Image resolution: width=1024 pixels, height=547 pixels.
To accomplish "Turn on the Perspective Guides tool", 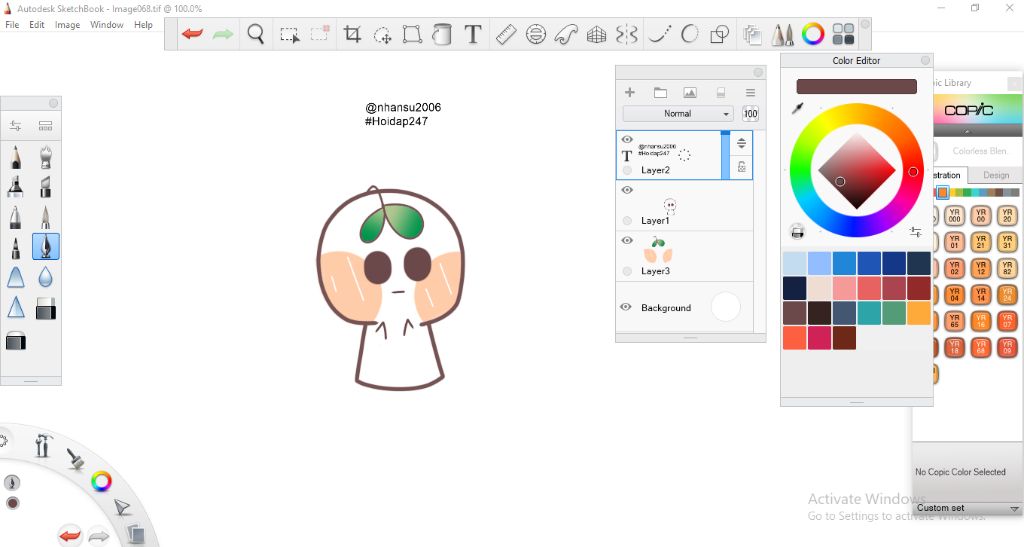I will [x=596, y=34].
